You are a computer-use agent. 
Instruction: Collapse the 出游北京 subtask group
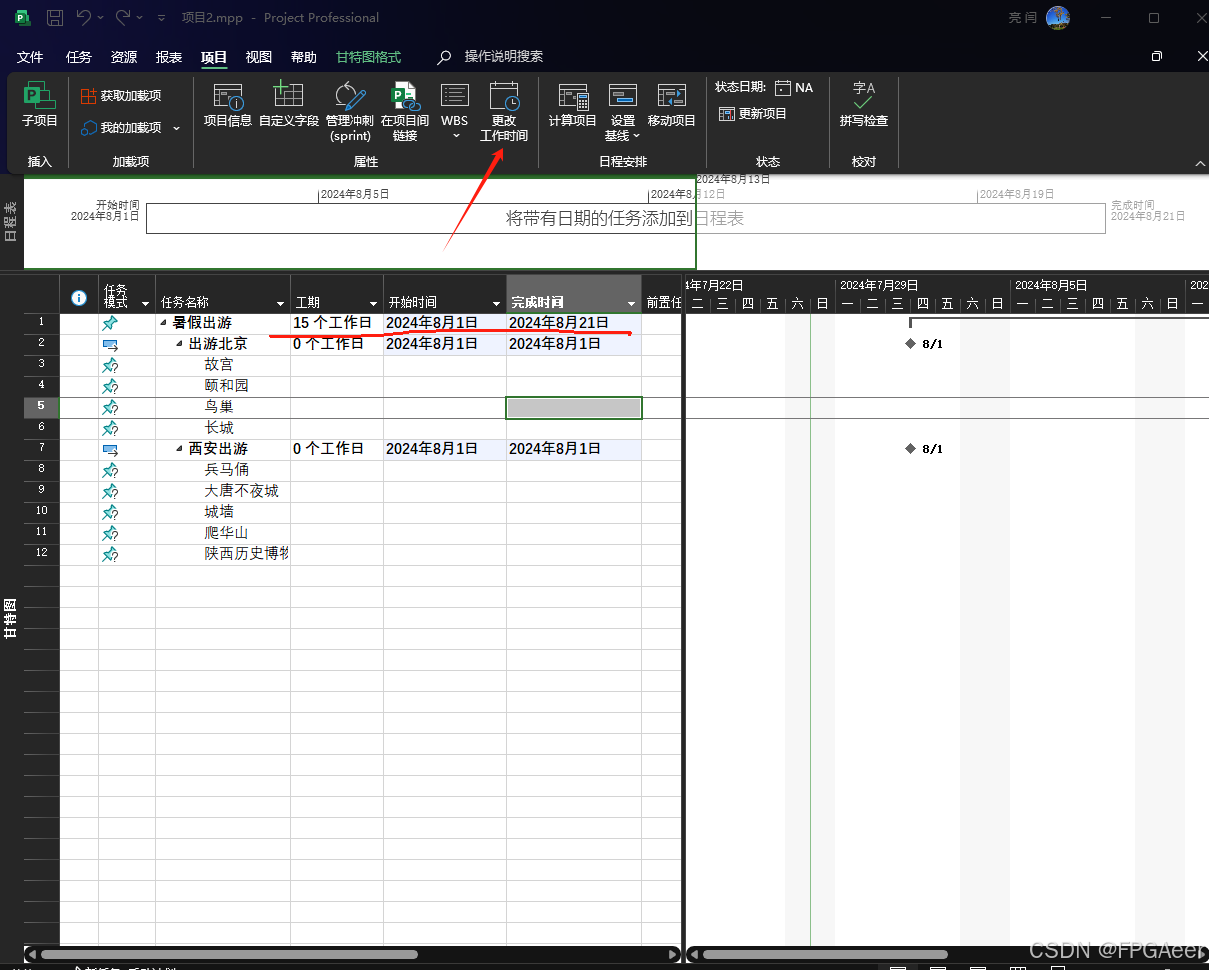180,344
